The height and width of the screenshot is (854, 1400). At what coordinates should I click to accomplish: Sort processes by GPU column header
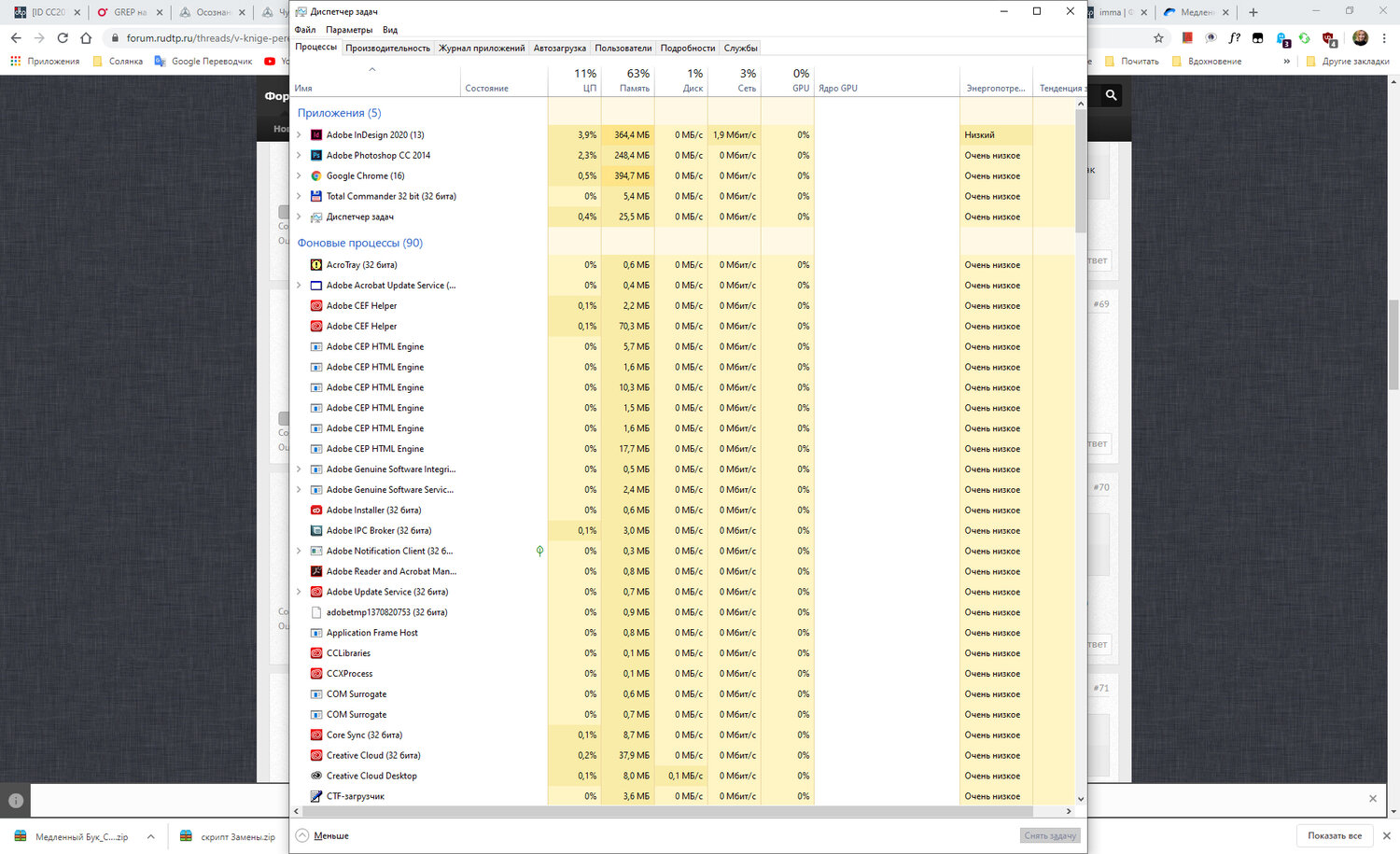point(788,80)
